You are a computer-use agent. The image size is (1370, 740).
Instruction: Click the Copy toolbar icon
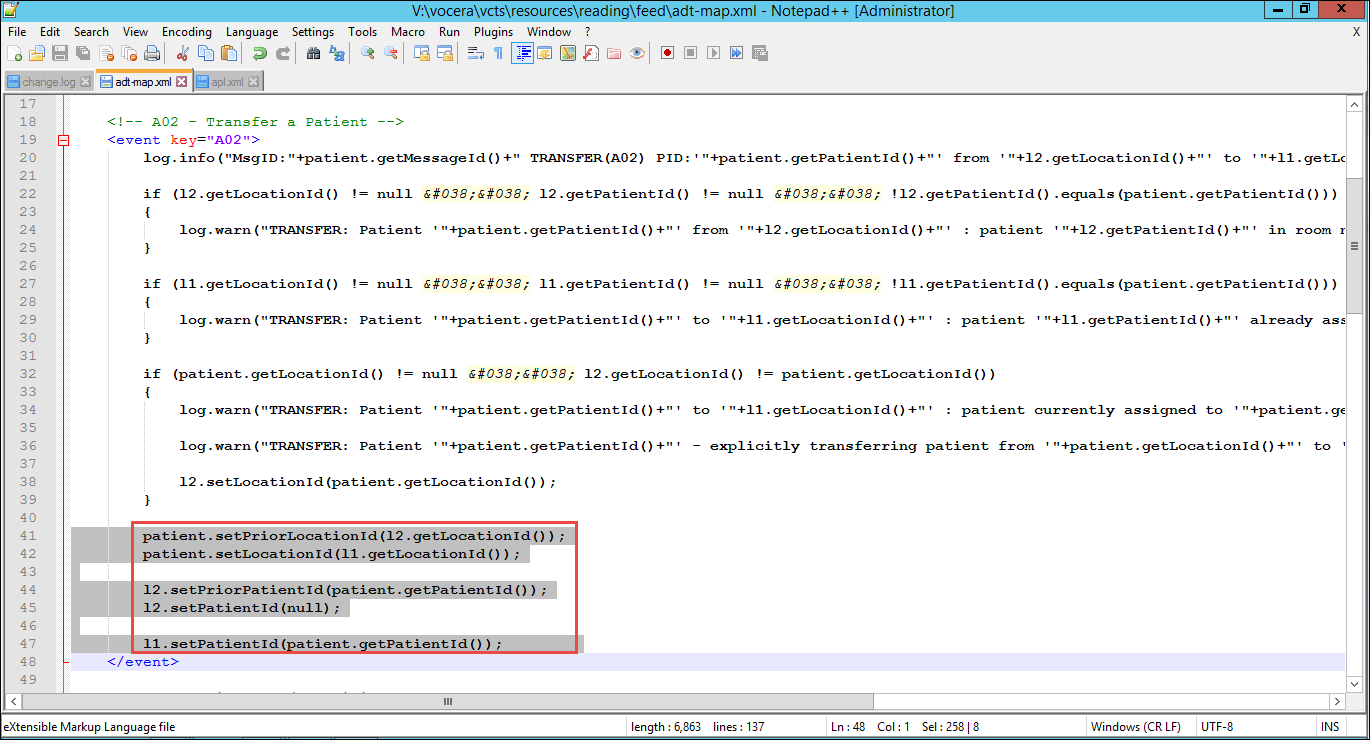coord(206,53)
